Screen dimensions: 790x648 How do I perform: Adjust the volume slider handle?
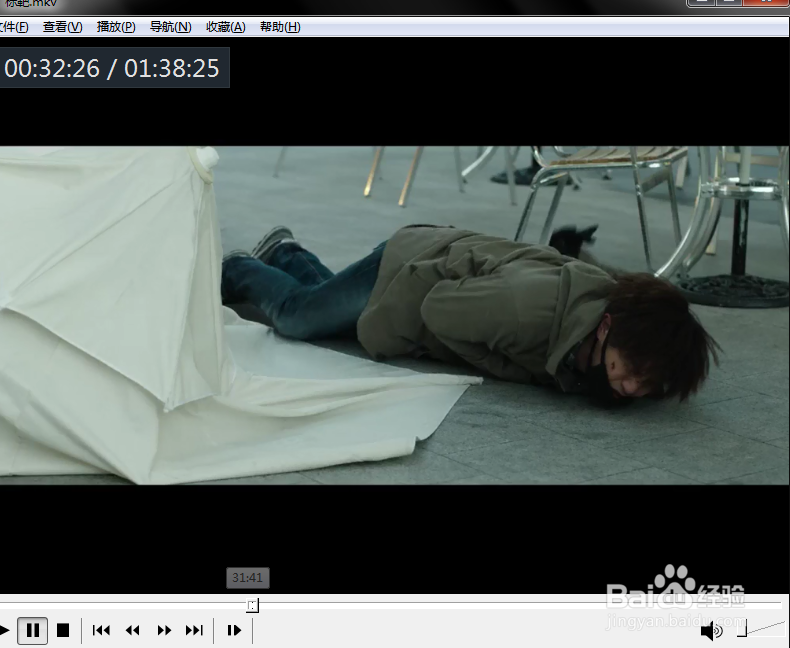(x=742, y=630)
